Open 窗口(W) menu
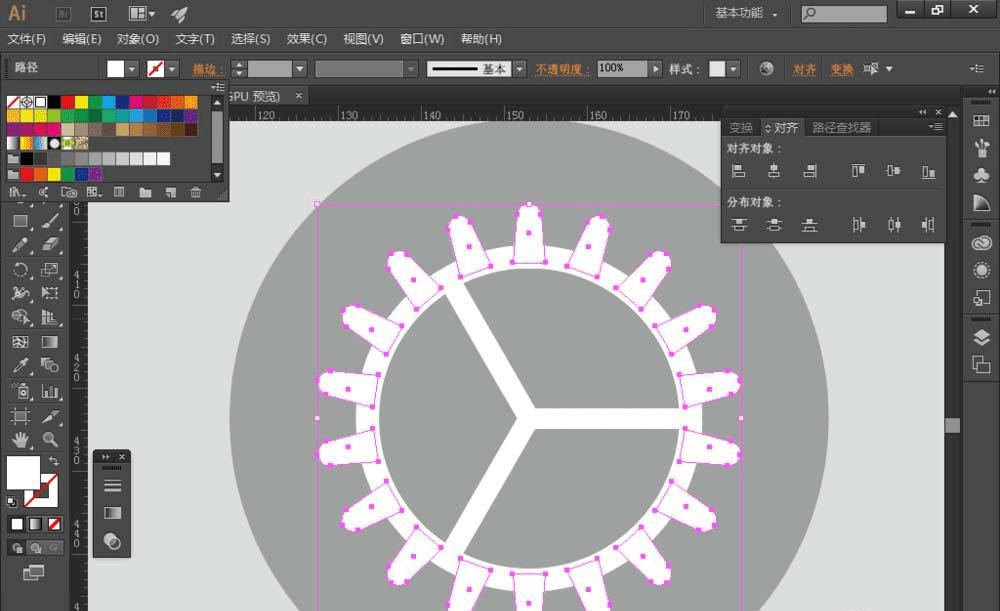This screenshot has height=611, width=1000. point(422,39)
